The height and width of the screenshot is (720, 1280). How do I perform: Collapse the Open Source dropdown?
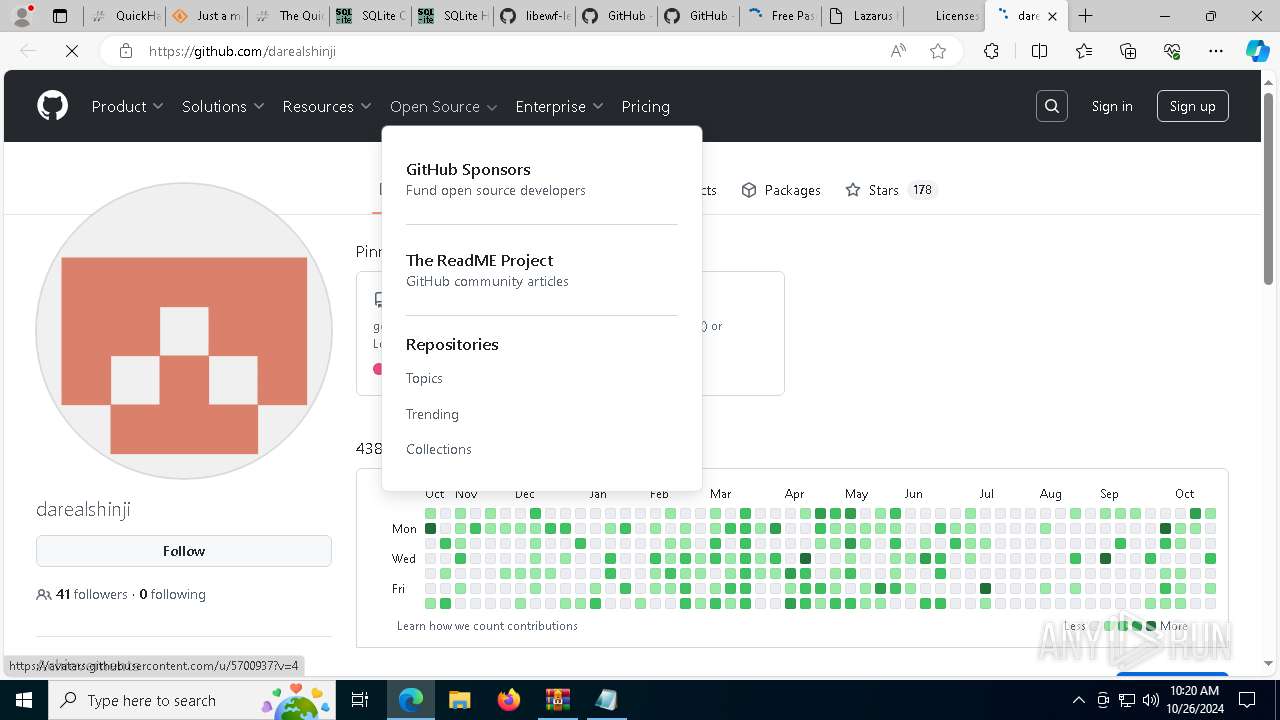pos(444,106)
